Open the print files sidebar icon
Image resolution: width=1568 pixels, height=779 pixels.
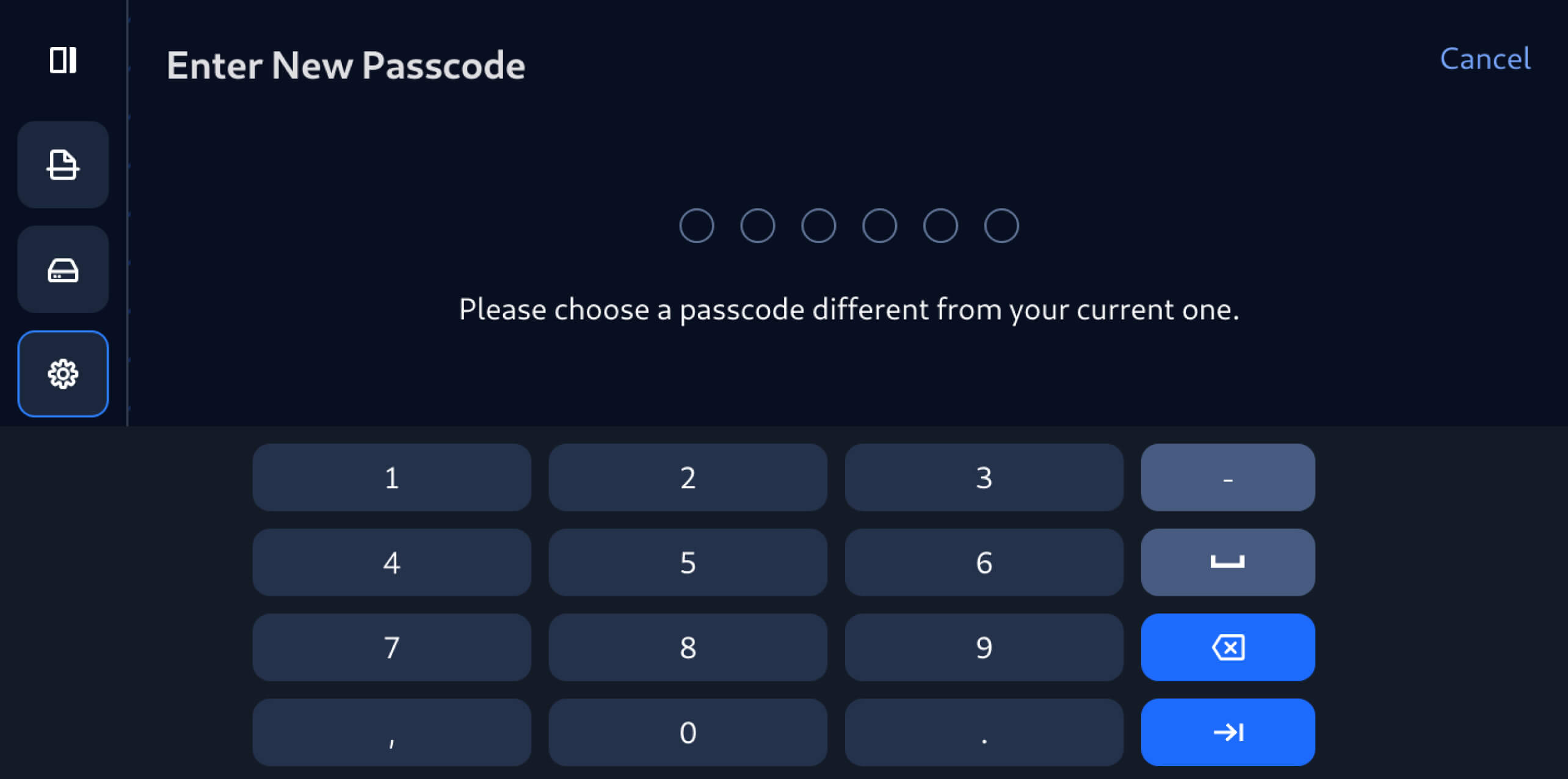pyautogui.click(x=63, y=165)
